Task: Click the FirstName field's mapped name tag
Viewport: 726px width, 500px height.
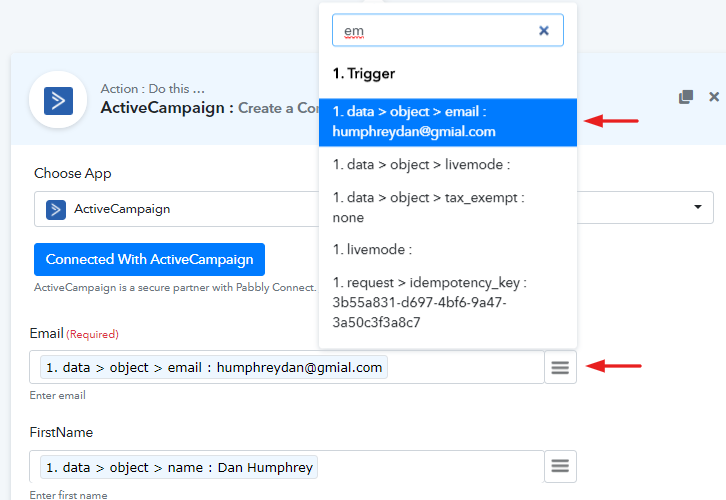Action: 179,467
